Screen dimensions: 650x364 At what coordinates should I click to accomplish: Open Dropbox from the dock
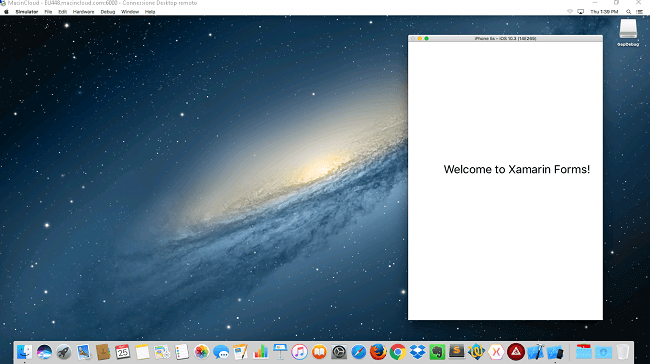coord(417,352)
